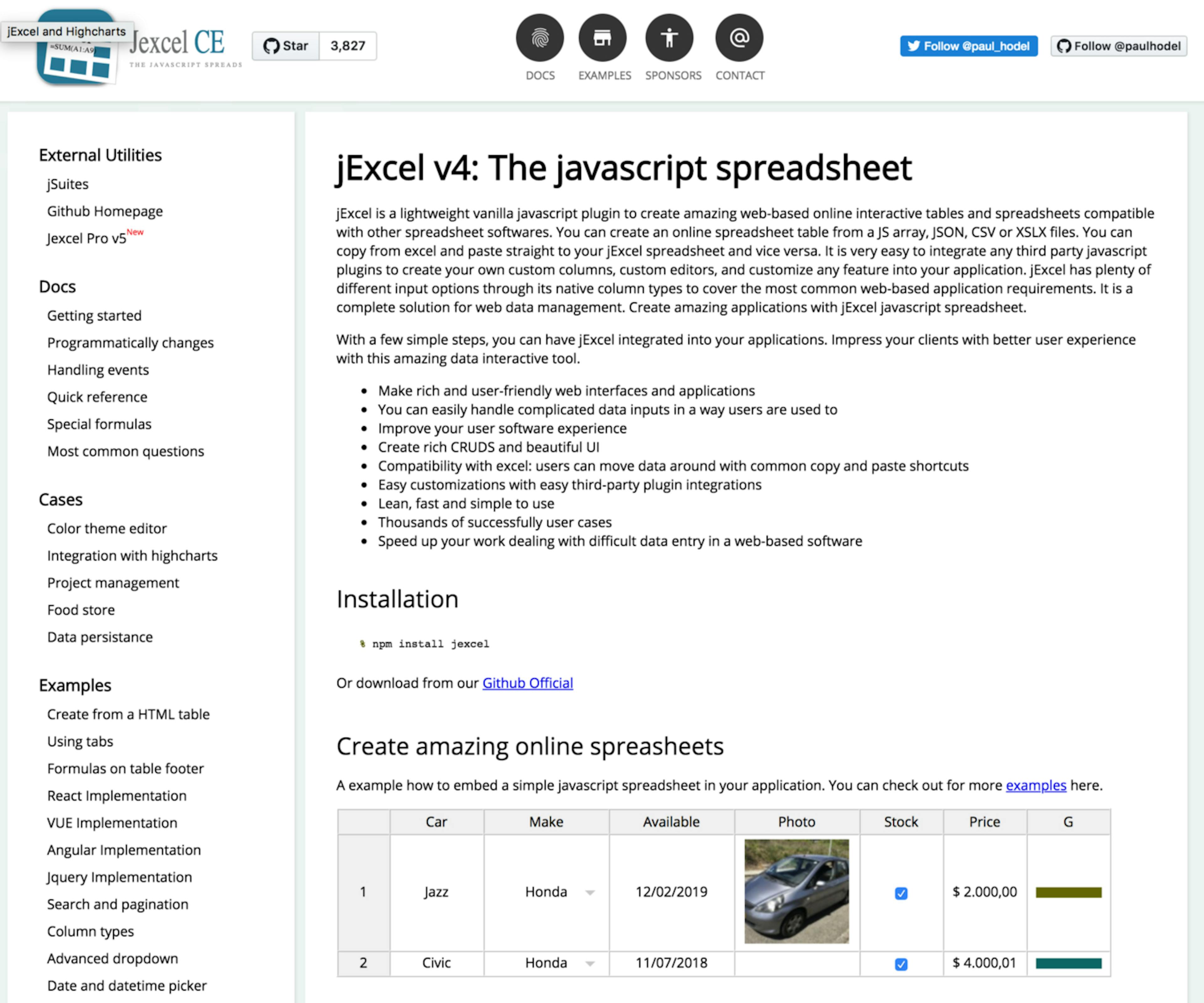Uncheck the Stock checkbox for the Jazz row
Screen dimensions: 1204x1003
click(901, 893)
